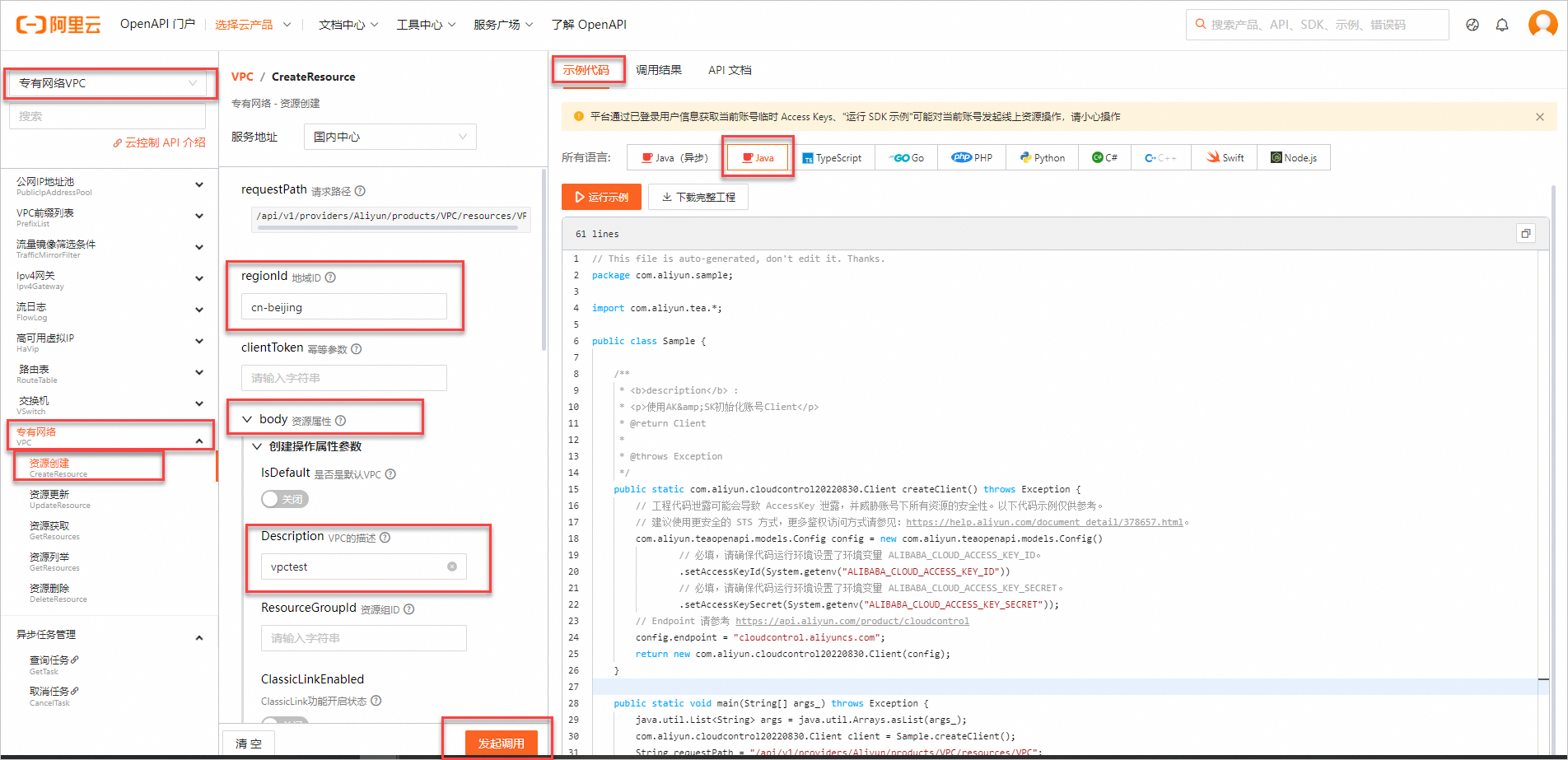1568x760 pixels.
Task: Click the 运行示例 run button
Action: tap(601, 197)
